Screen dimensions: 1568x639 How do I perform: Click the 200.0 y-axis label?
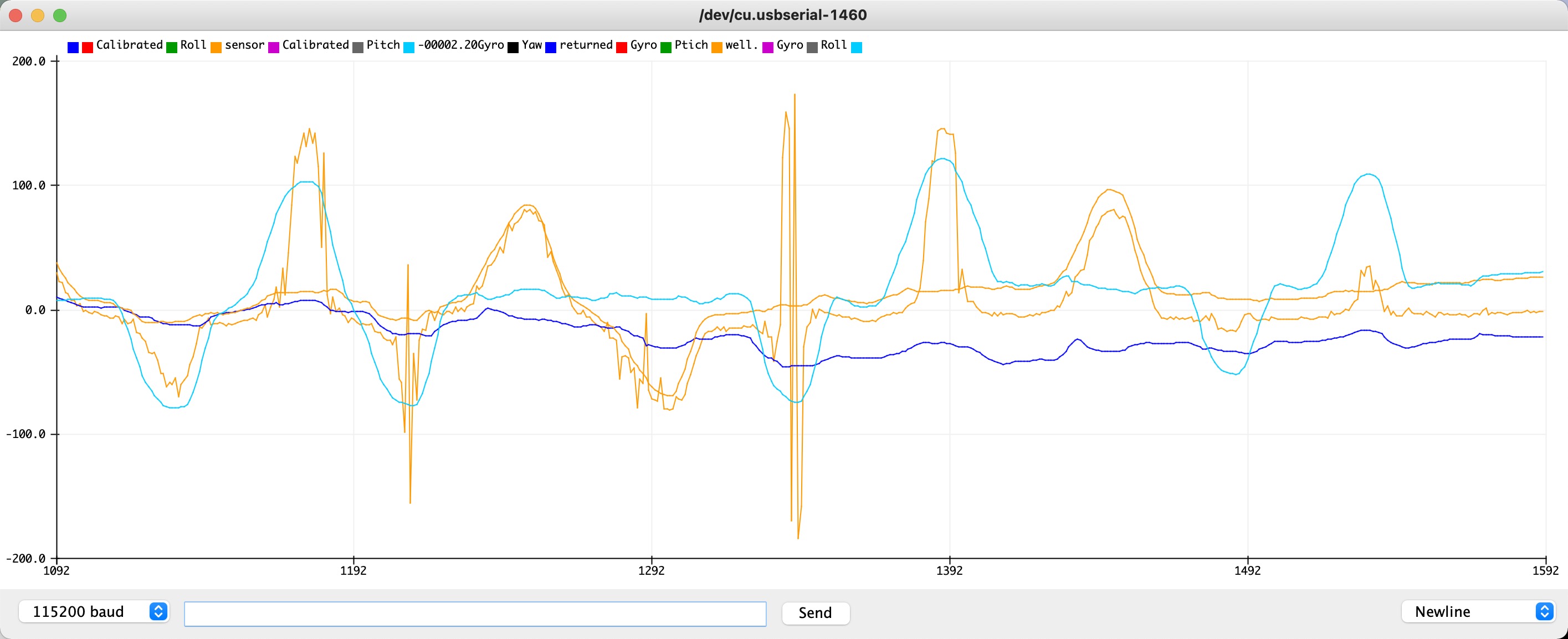[29, 61]
